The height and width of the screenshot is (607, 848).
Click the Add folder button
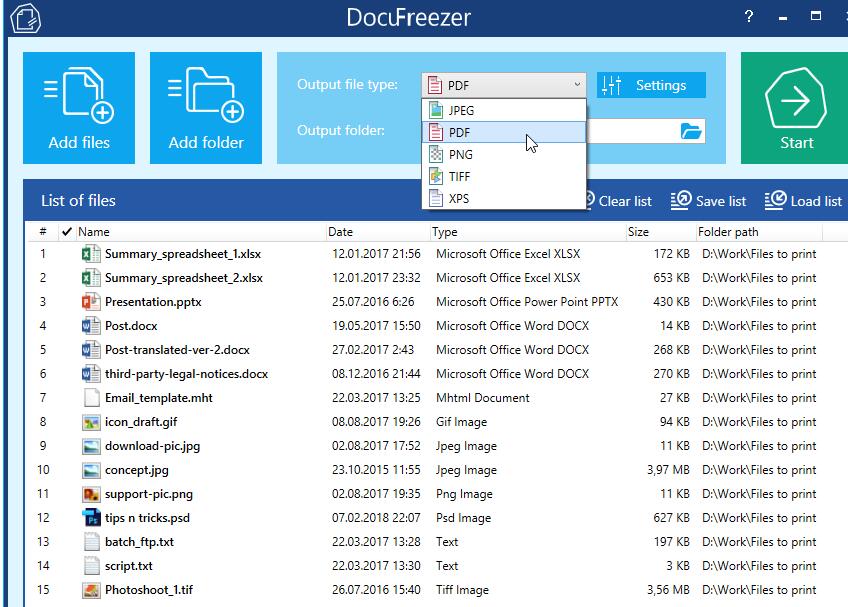click(x=206, y=108)
